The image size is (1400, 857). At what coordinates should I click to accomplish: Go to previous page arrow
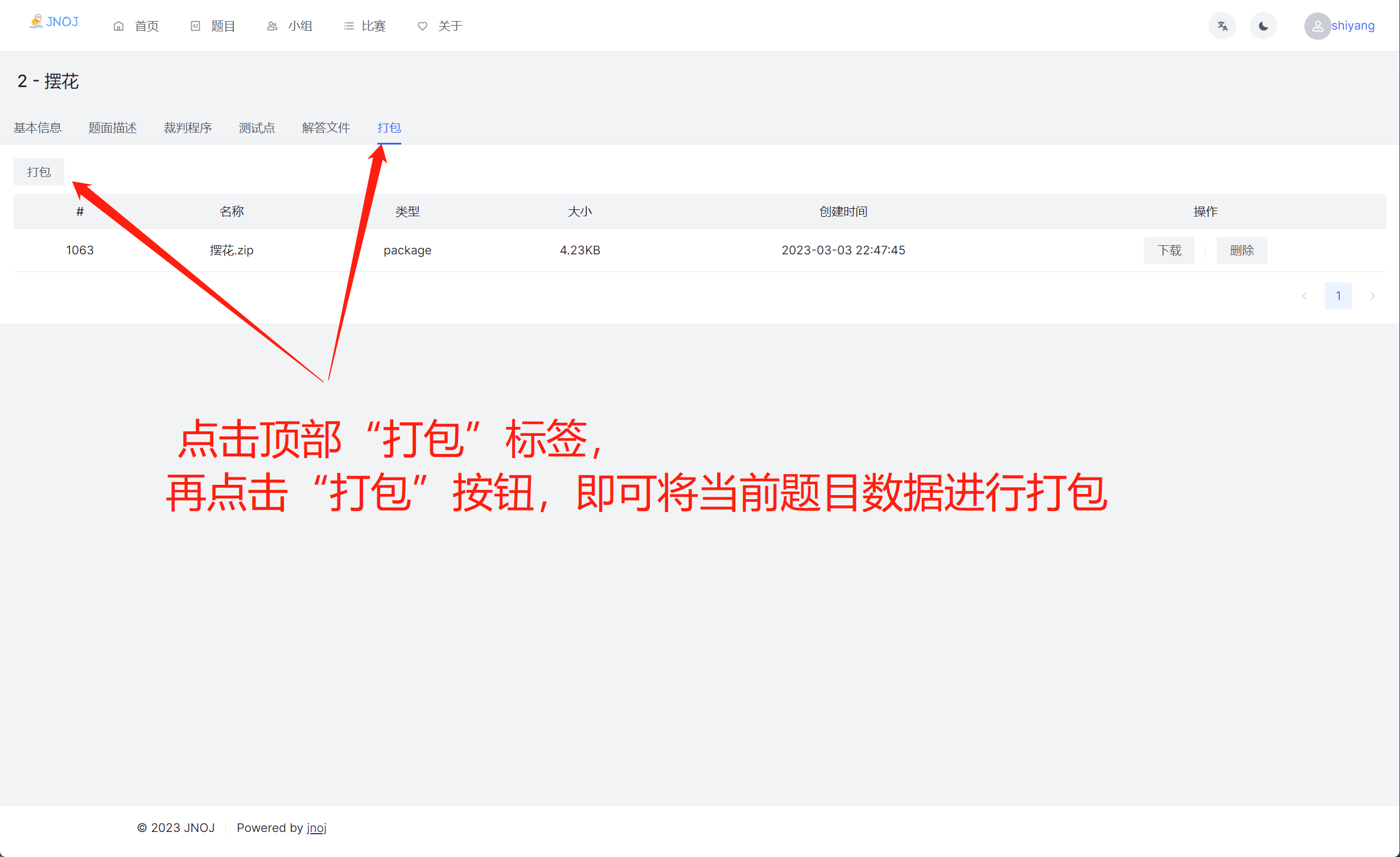[1304, 296]
